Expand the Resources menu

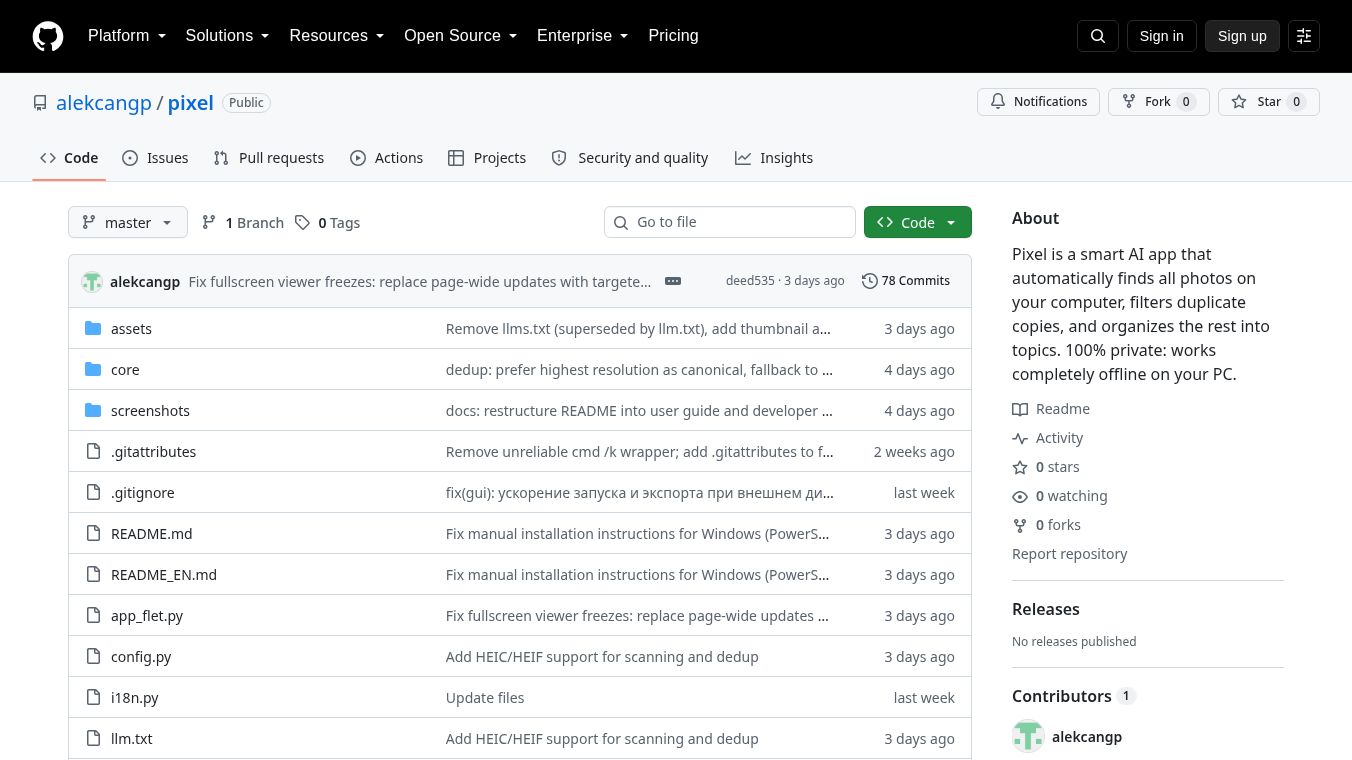pyautogui.click(x=337, y=36)
